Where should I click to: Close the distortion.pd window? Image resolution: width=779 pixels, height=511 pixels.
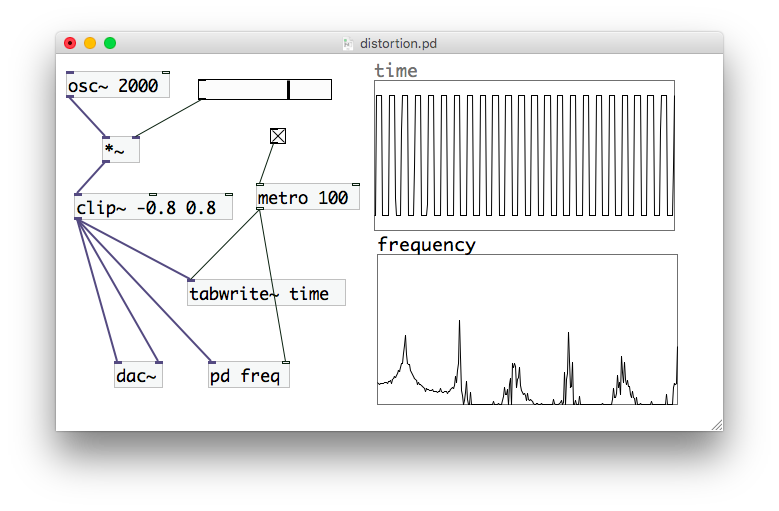click(x=70, y=43)
